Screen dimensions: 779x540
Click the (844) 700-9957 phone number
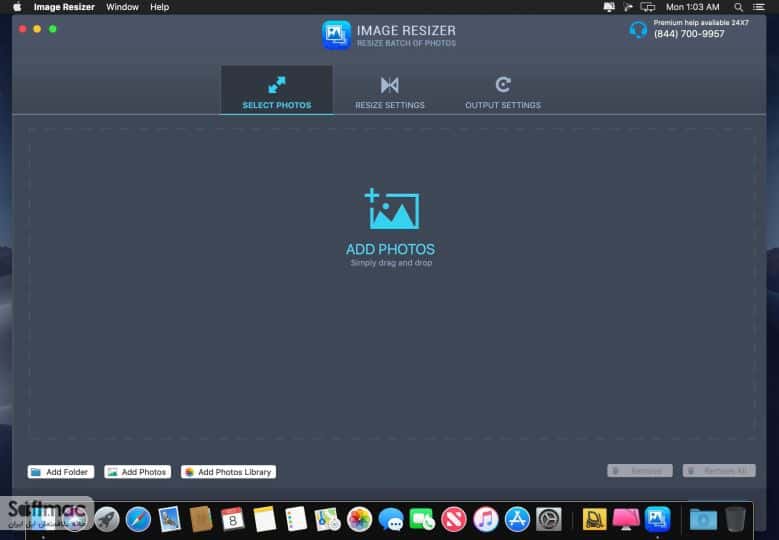(x=689, y=34)
